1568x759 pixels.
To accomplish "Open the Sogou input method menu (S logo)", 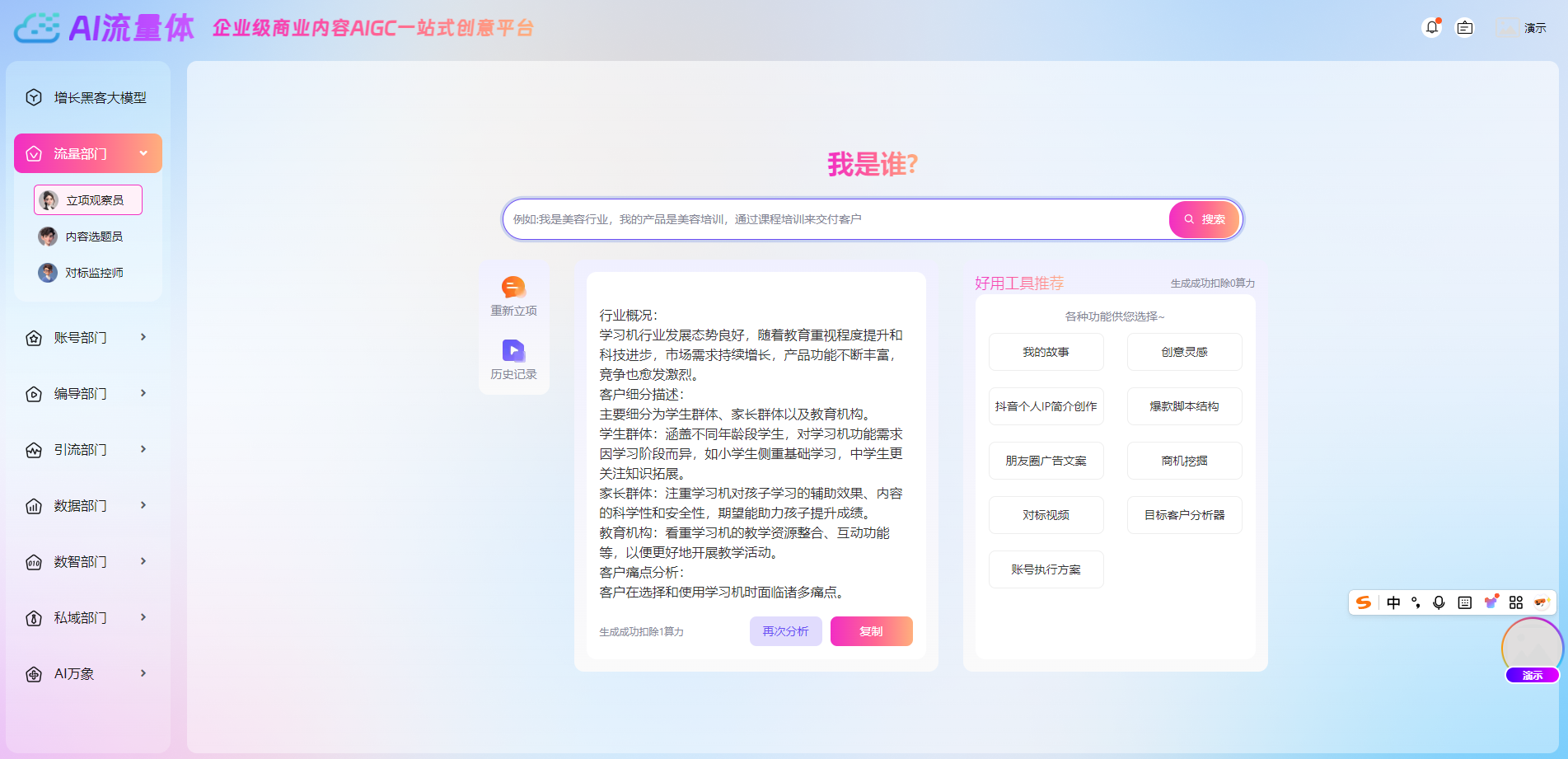I will (x=1364, y=602).
